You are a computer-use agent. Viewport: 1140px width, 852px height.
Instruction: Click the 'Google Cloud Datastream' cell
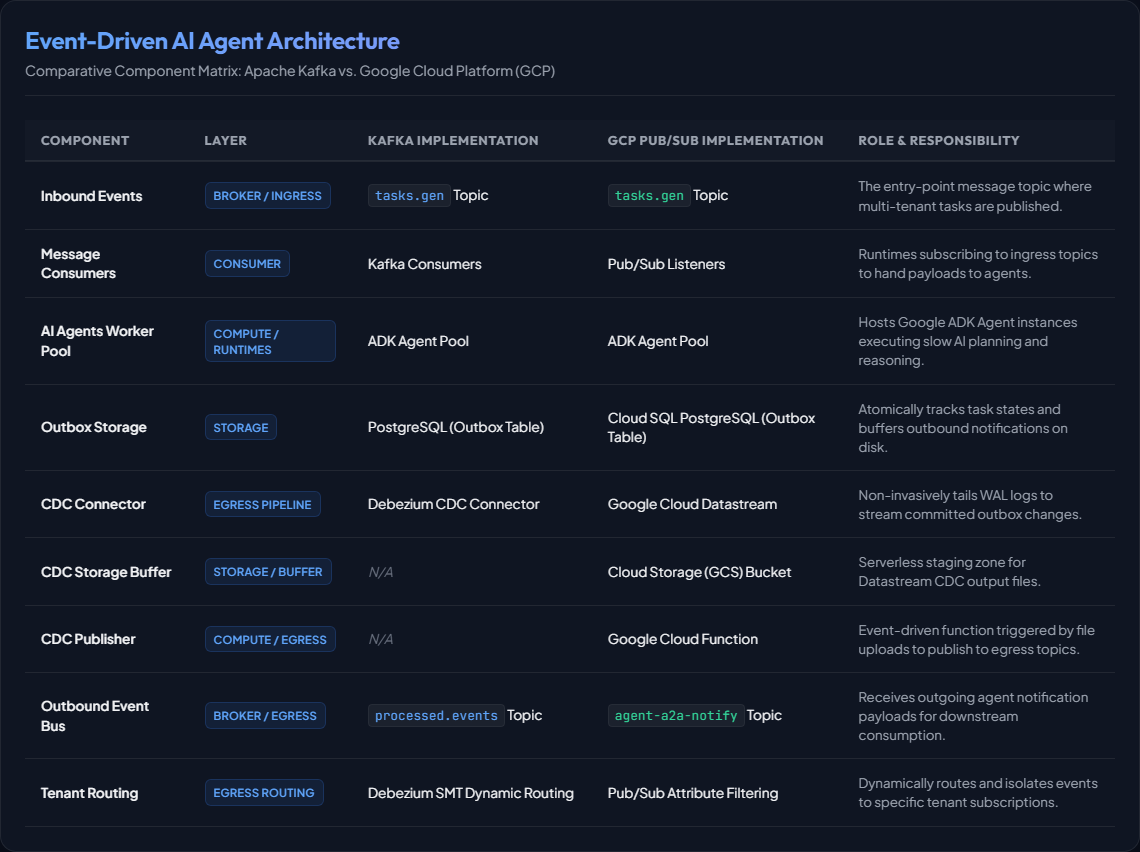tap(692, 504)
